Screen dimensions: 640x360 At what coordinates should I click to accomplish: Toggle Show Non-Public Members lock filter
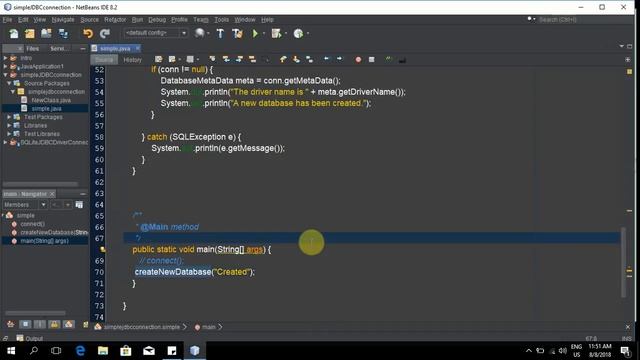click(x=54, y=324)
